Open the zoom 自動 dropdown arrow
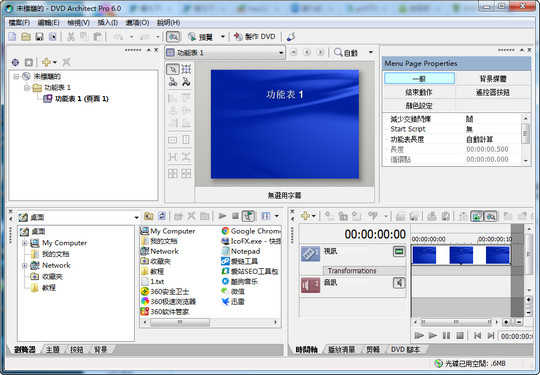The image size is (540, 375). click(371, 52)
